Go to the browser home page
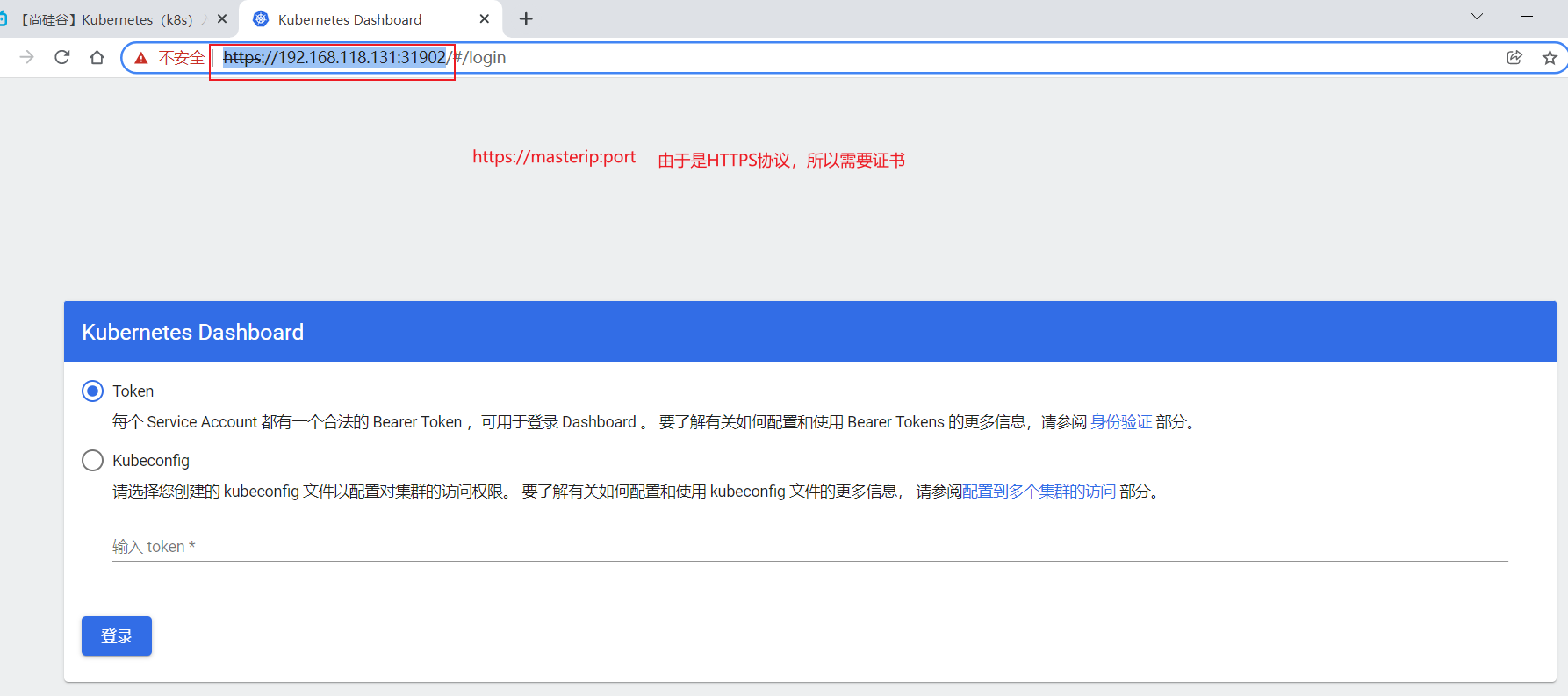Image resolution: width=1568 pixels, height=696 pixels. click(97, 57)
